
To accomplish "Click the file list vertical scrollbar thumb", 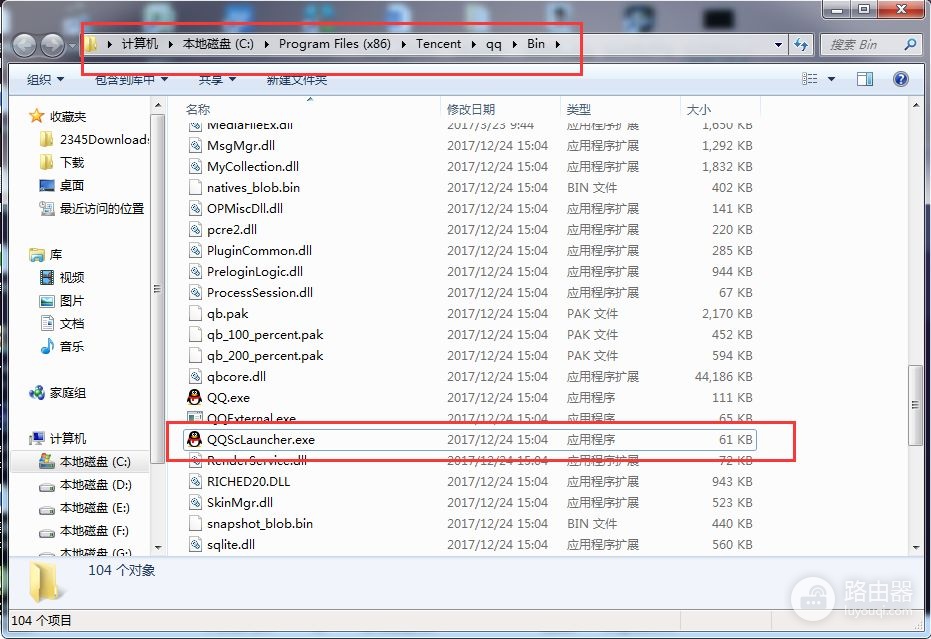I will coord(915,405).
